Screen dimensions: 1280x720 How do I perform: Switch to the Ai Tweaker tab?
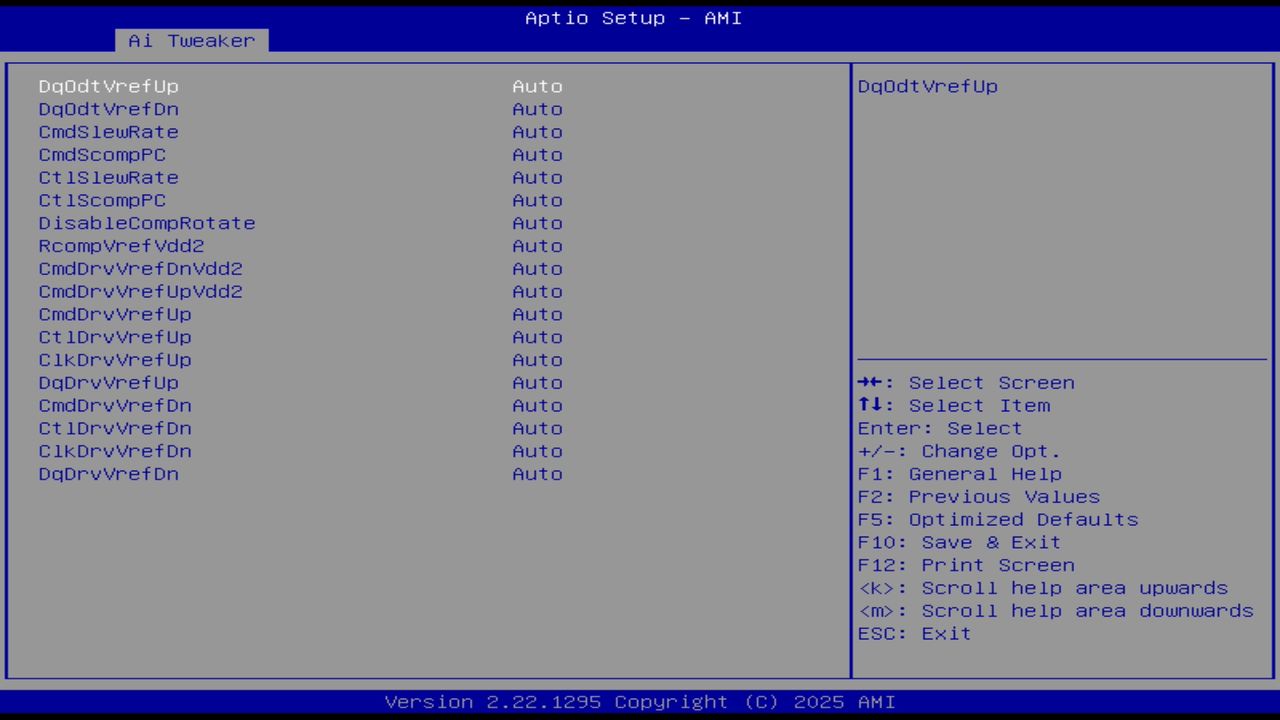(x=191, y=40)
